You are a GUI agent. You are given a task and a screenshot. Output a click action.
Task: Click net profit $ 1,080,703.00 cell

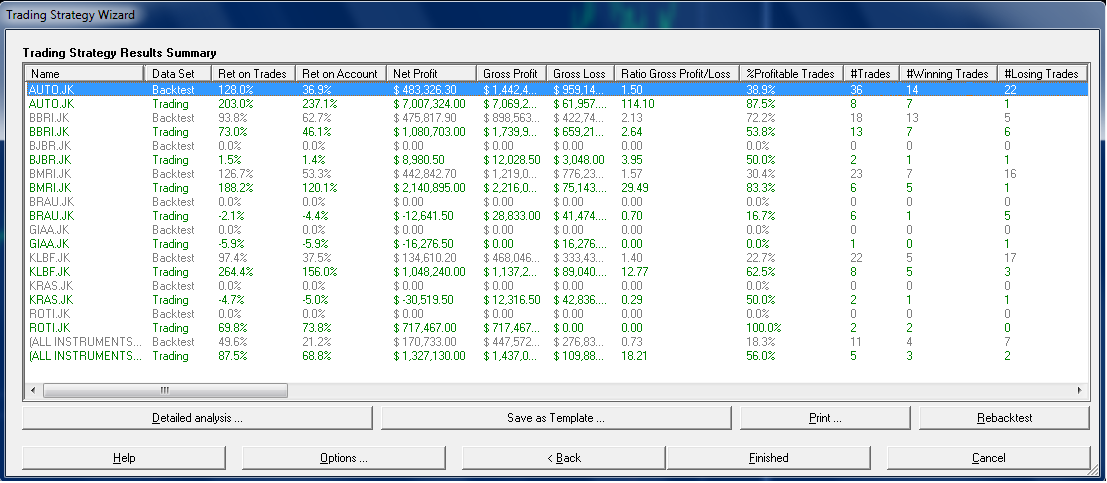click(429, 132)
